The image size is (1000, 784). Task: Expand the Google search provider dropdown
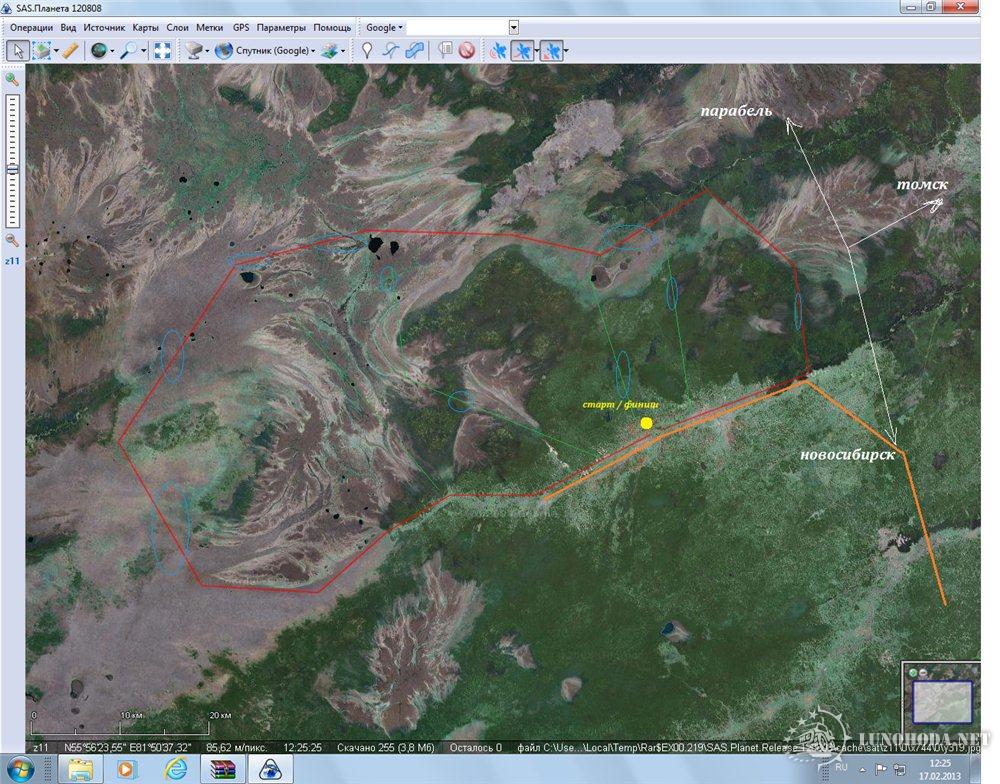click(x=384, y=28)
